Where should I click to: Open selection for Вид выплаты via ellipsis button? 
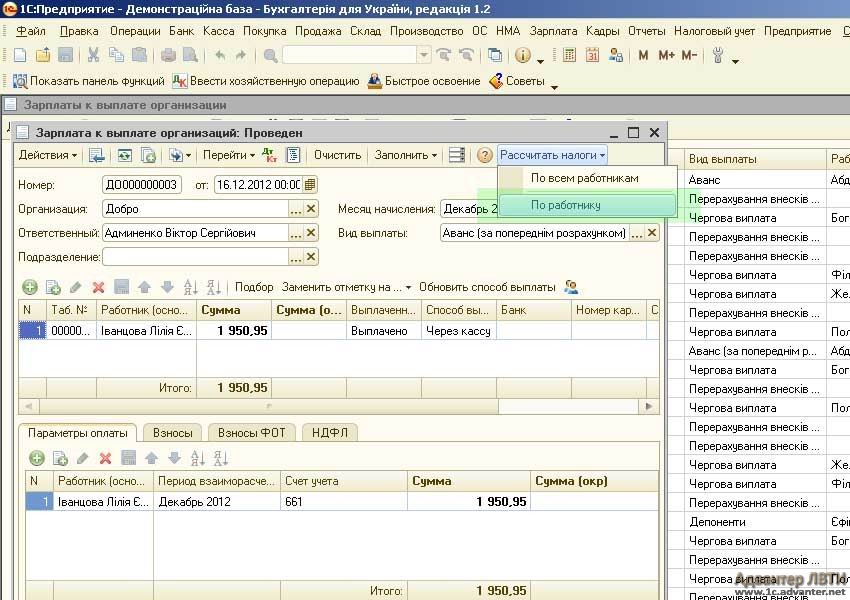click(x=637, y=233)
